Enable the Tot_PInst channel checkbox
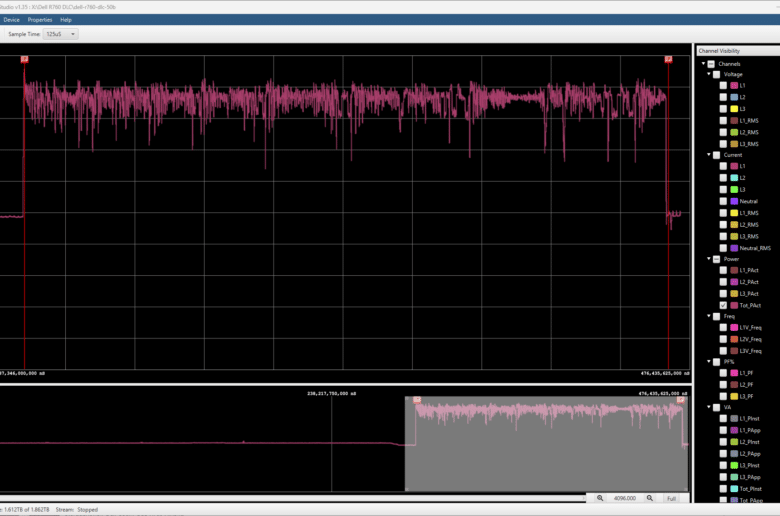780x516 pixels. click(723, 489)
